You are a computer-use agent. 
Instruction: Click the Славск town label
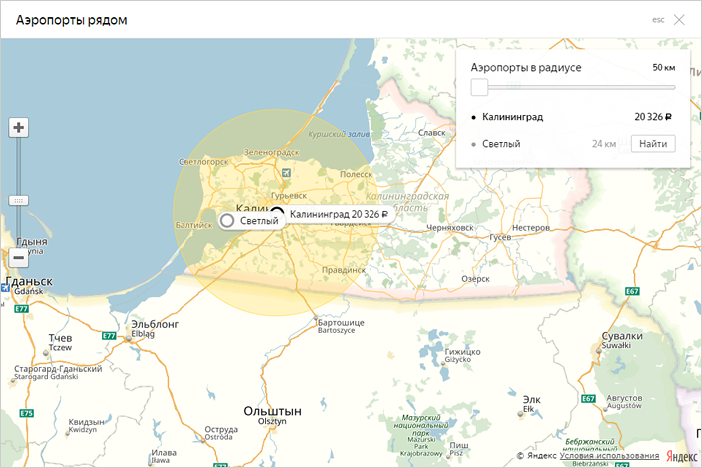click(432, 133)
